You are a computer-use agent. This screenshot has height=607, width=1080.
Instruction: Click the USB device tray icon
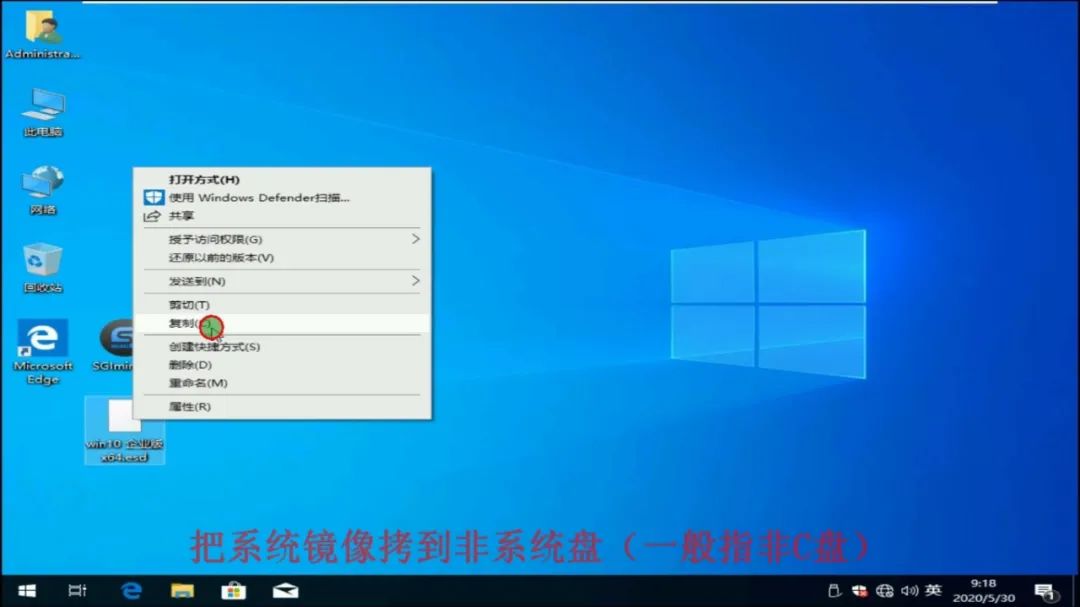coord(834,591)
